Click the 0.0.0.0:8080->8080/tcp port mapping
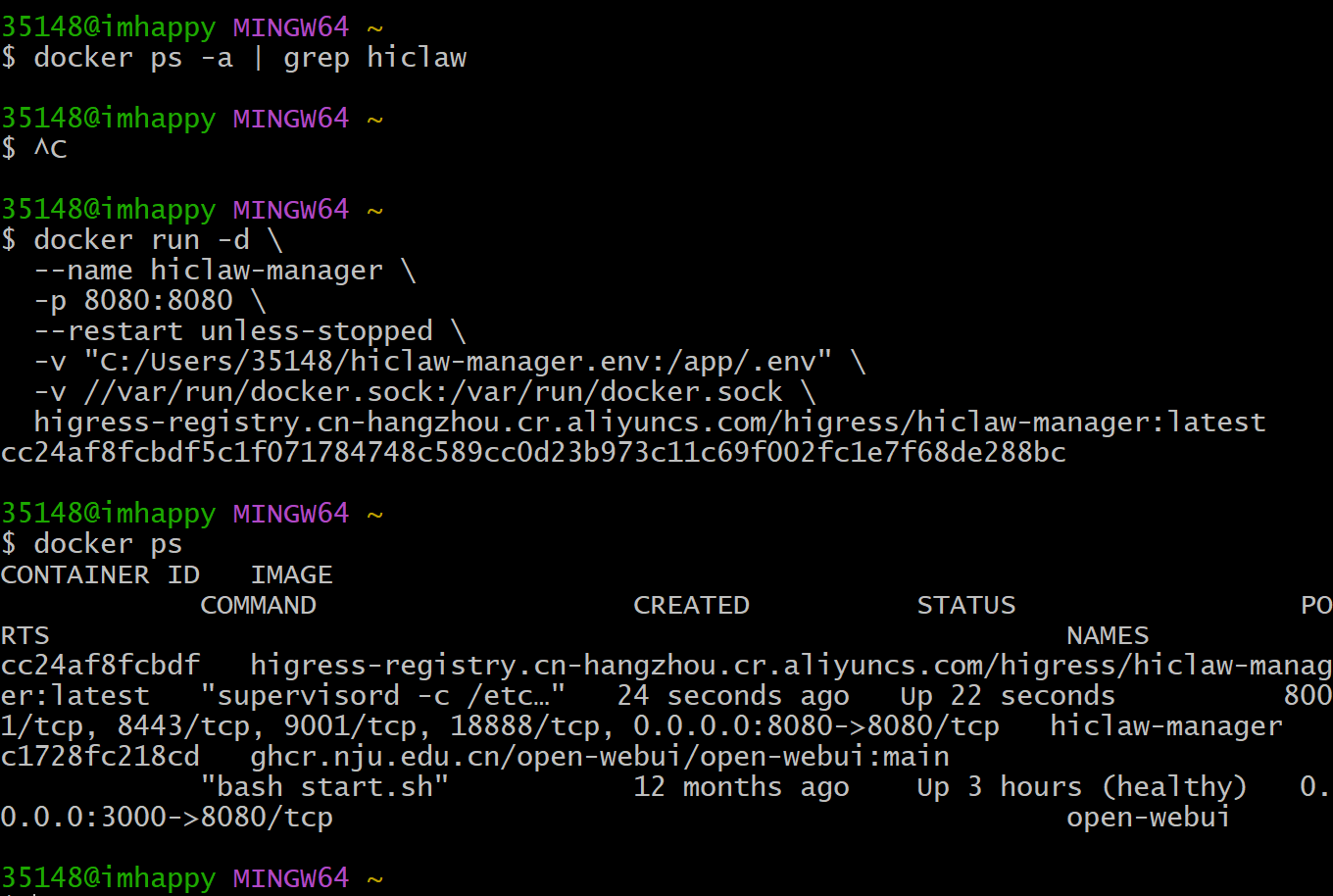The height and width of the screenshot is (896, 1333). (816, 726)
